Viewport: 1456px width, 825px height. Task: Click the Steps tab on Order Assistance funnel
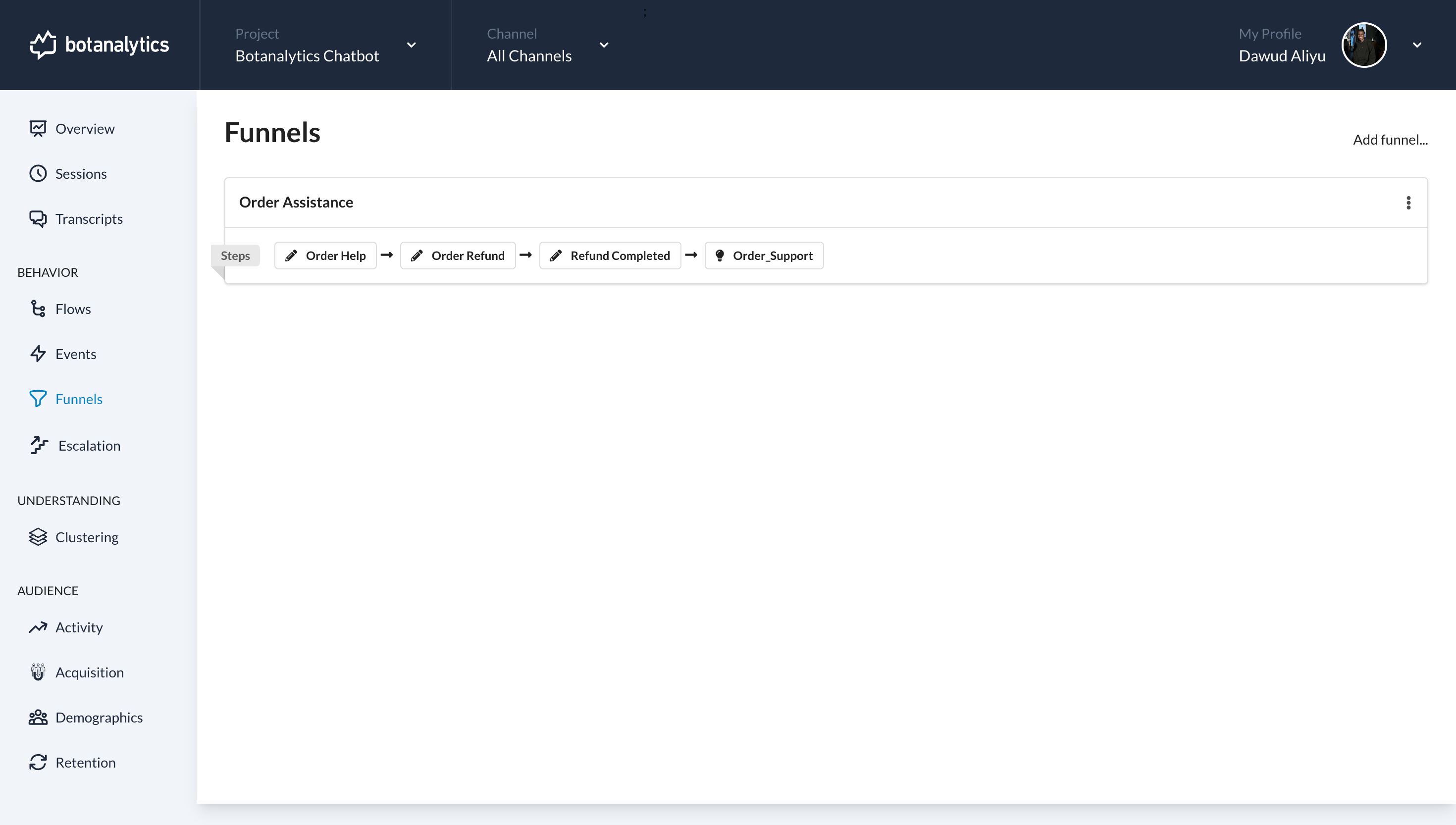click(x=235, y=255)
